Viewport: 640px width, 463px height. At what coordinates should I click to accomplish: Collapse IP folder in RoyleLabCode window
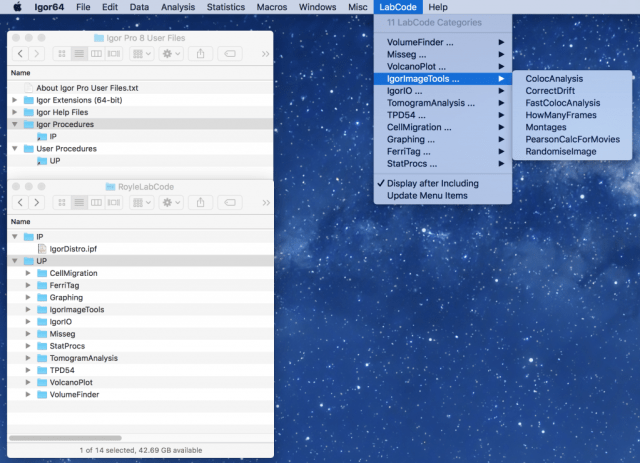15,236
